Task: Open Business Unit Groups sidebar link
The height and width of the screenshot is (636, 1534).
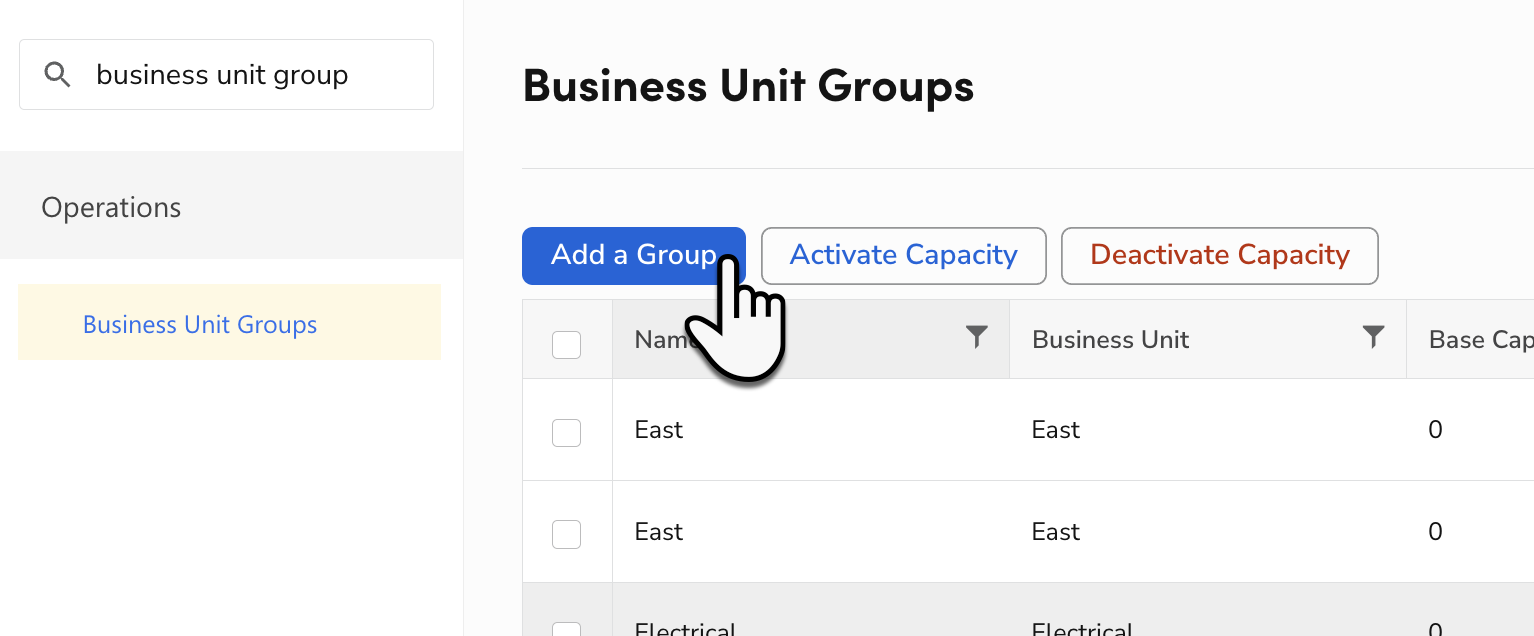Action: (200, 325)
